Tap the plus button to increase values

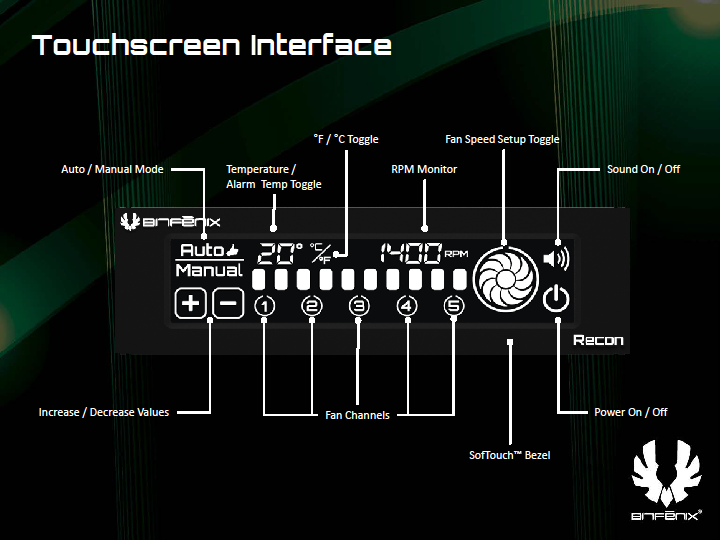point(191,303)
